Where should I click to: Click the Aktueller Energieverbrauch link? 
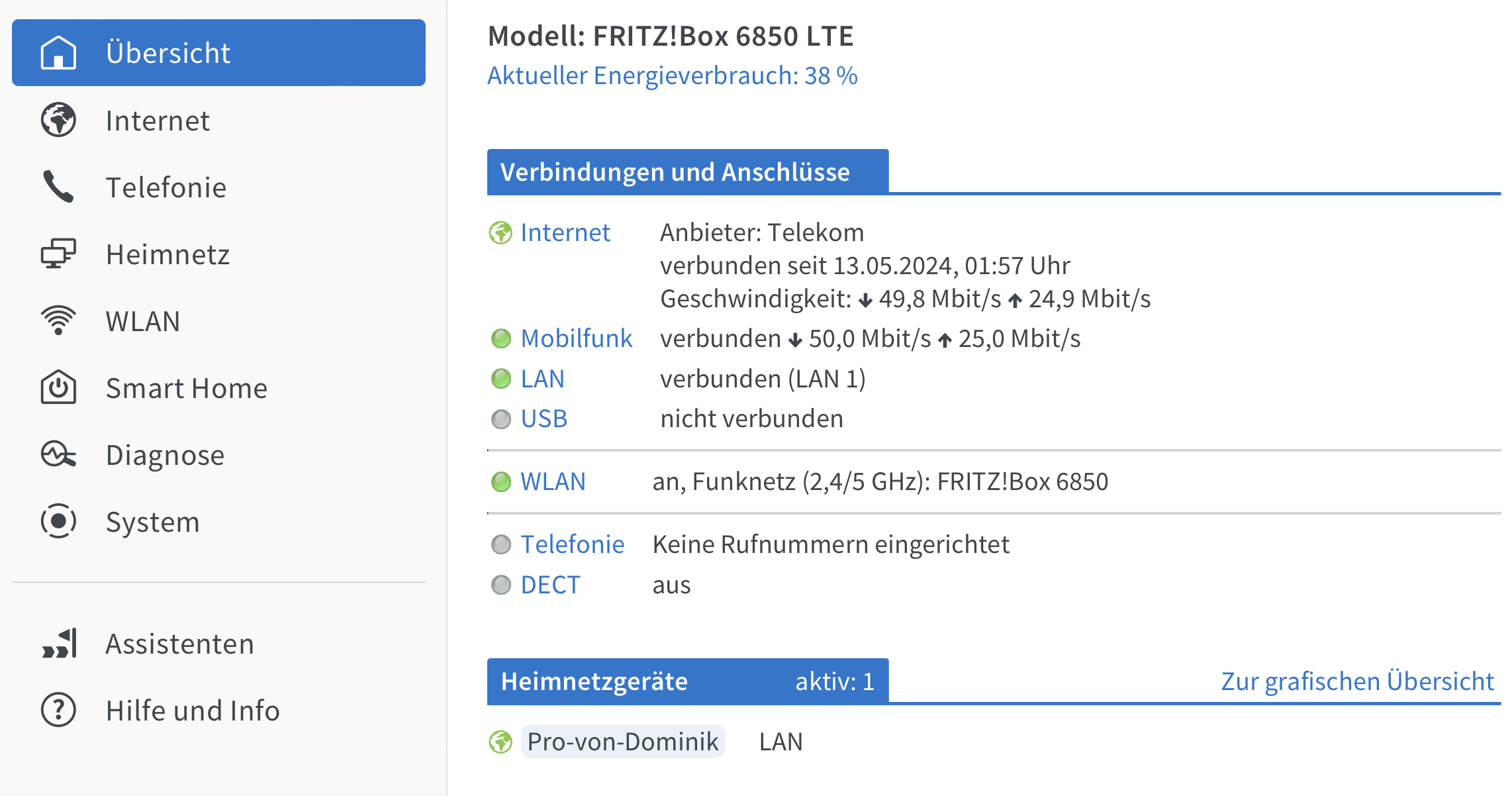tap(672, 75)
